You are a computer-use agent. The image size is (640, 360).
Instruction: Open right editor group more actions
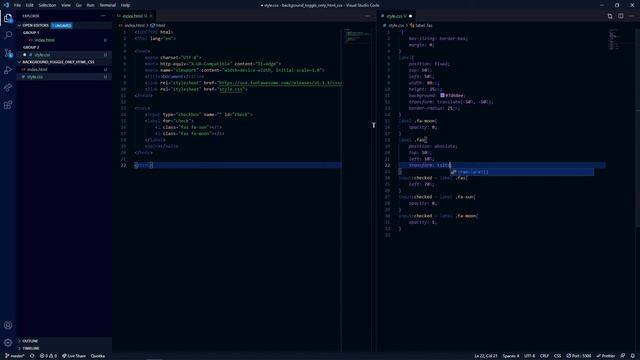631,16
